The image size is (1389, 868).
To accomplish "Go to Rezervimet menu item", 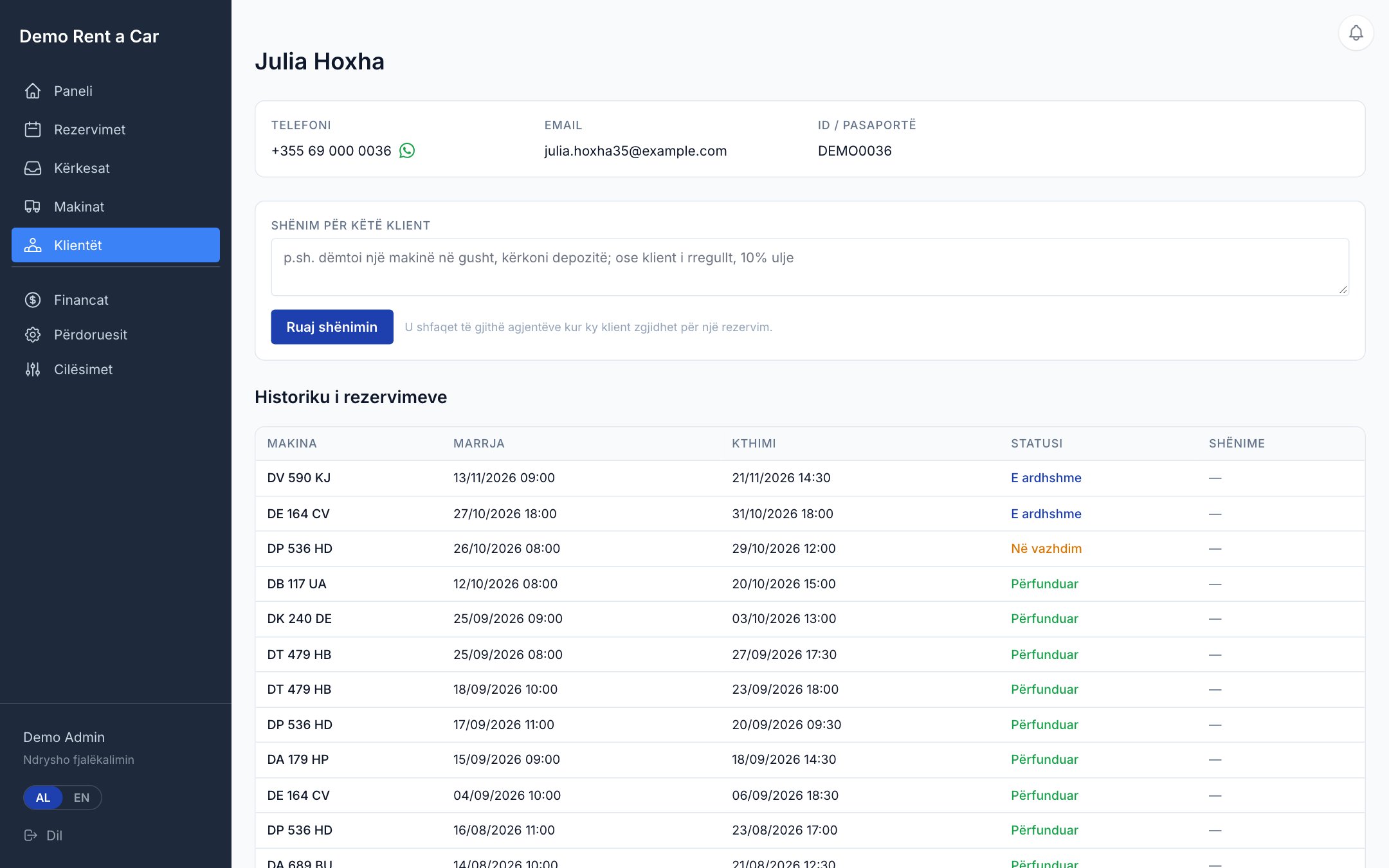I will (116, 129).
